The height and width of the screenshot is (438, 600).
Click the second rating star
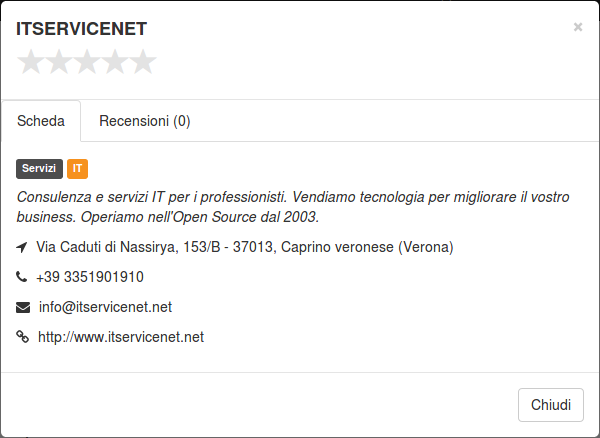[59, 62]
